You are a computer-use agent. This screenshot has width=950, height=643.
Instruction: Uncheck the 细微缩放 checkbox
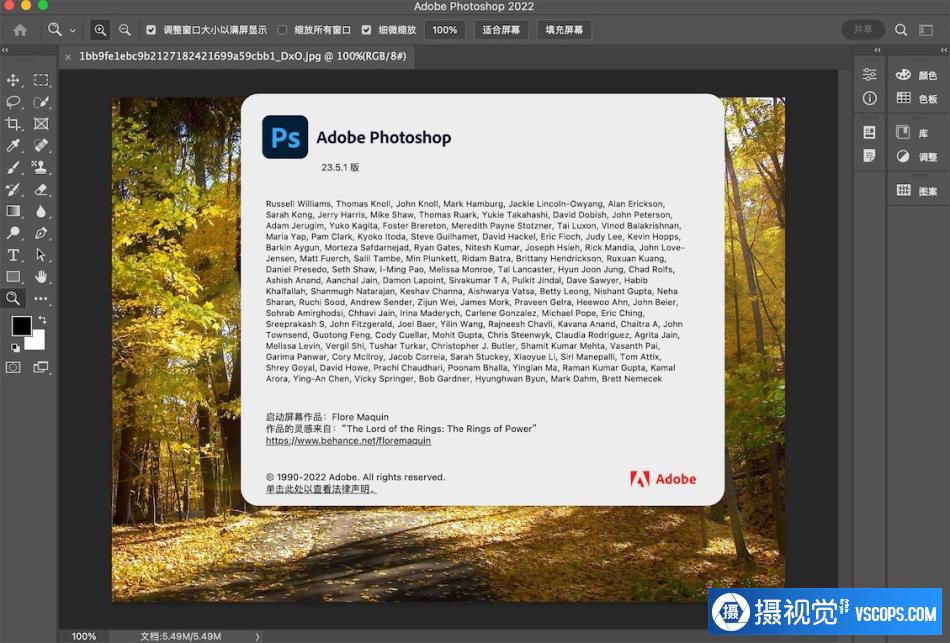click(x=367, y=30)
